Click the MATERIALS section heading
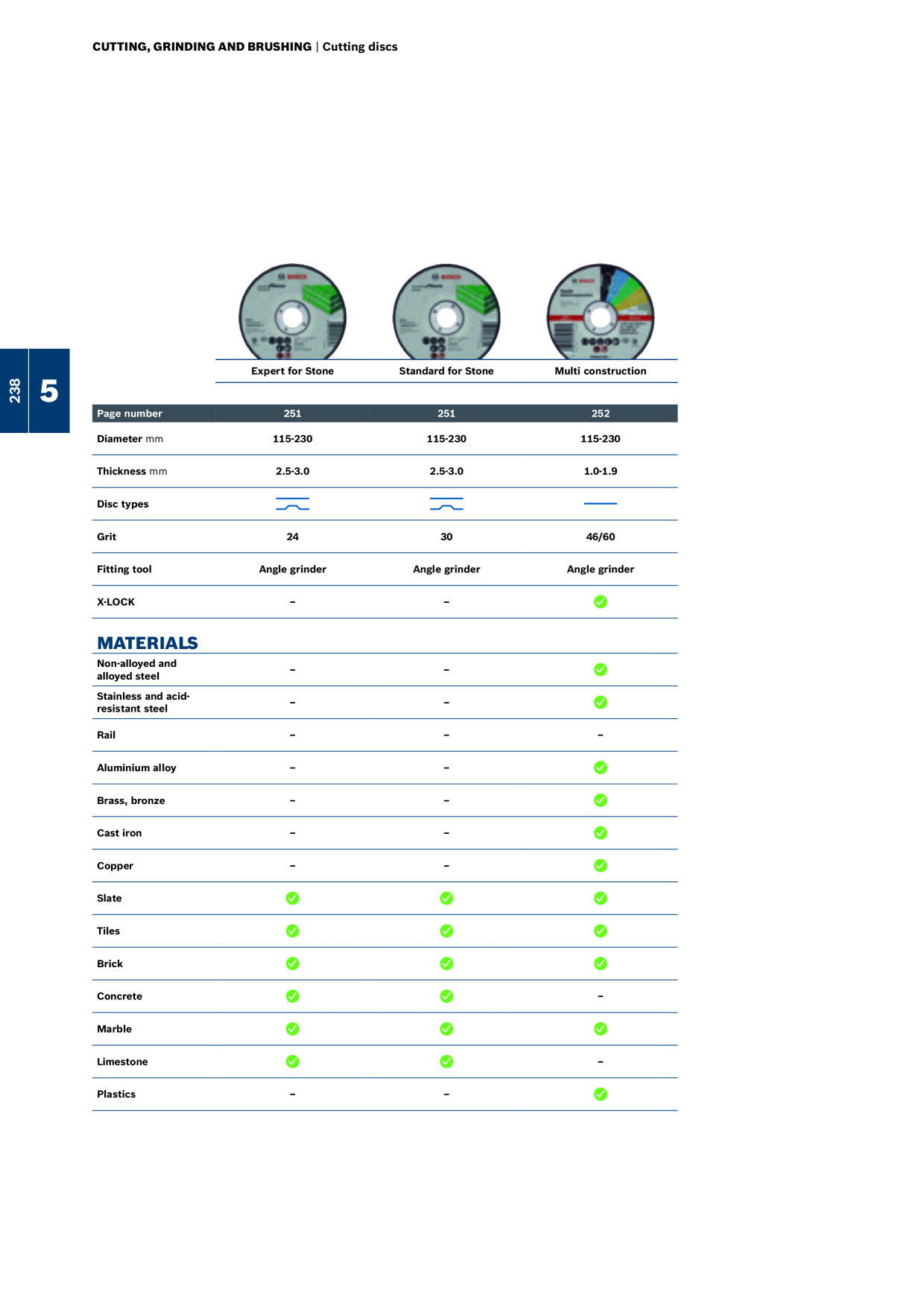Viewport: 924px width, 1307px height. click(x=148, y=643)
